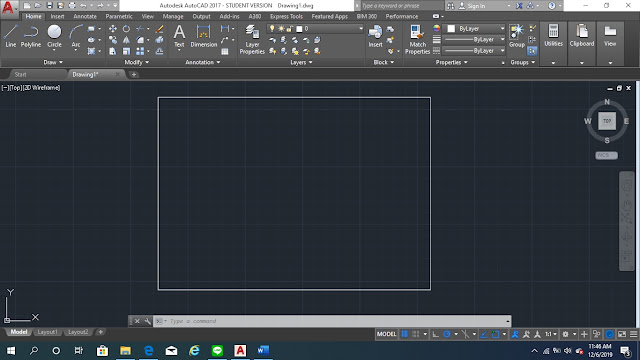Toggle ortho mode in status bar

coord(436,334)
